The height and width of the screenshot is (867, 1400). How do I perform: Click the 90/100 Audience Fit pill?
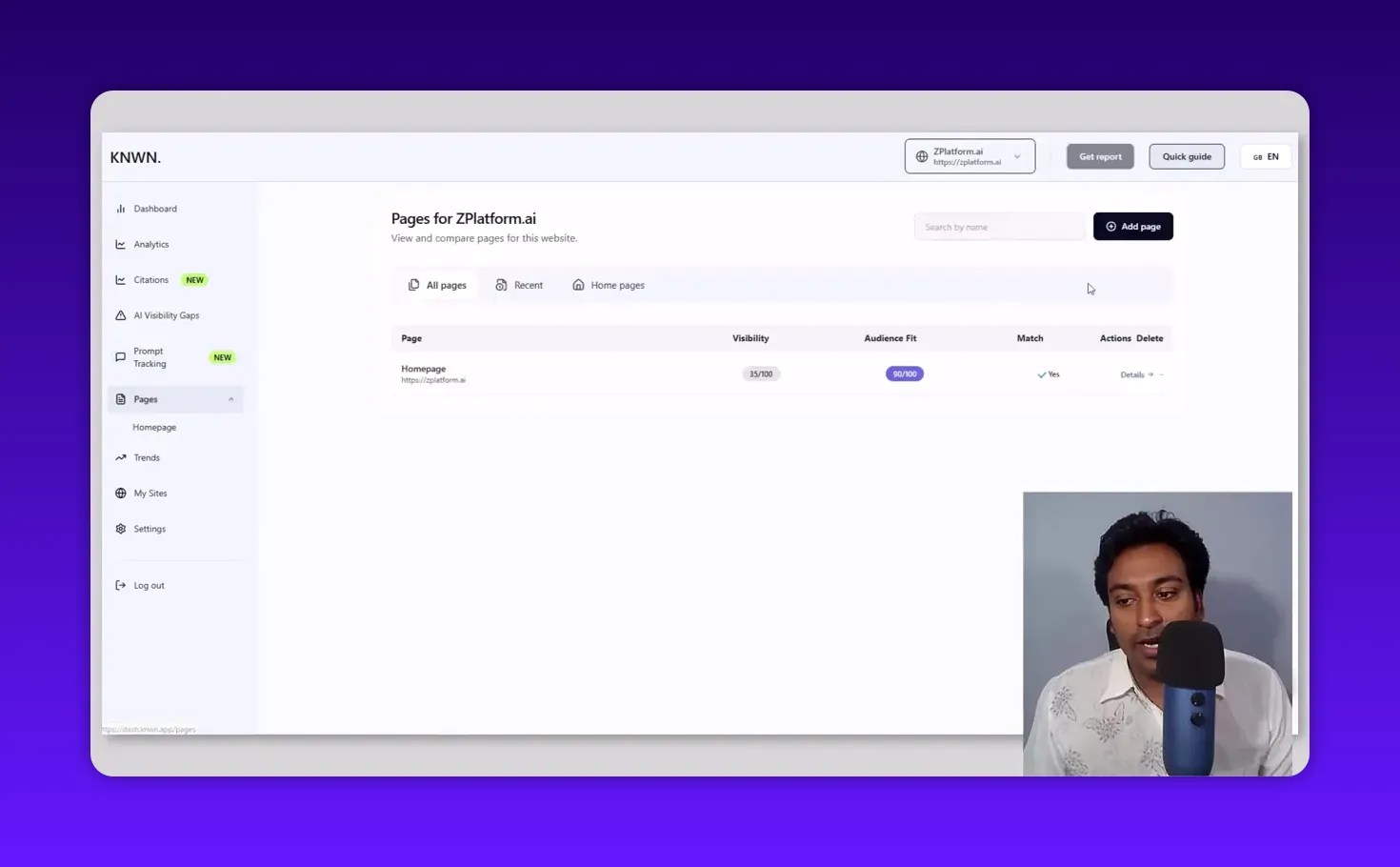pyautogui.click(x=904, y=373)
